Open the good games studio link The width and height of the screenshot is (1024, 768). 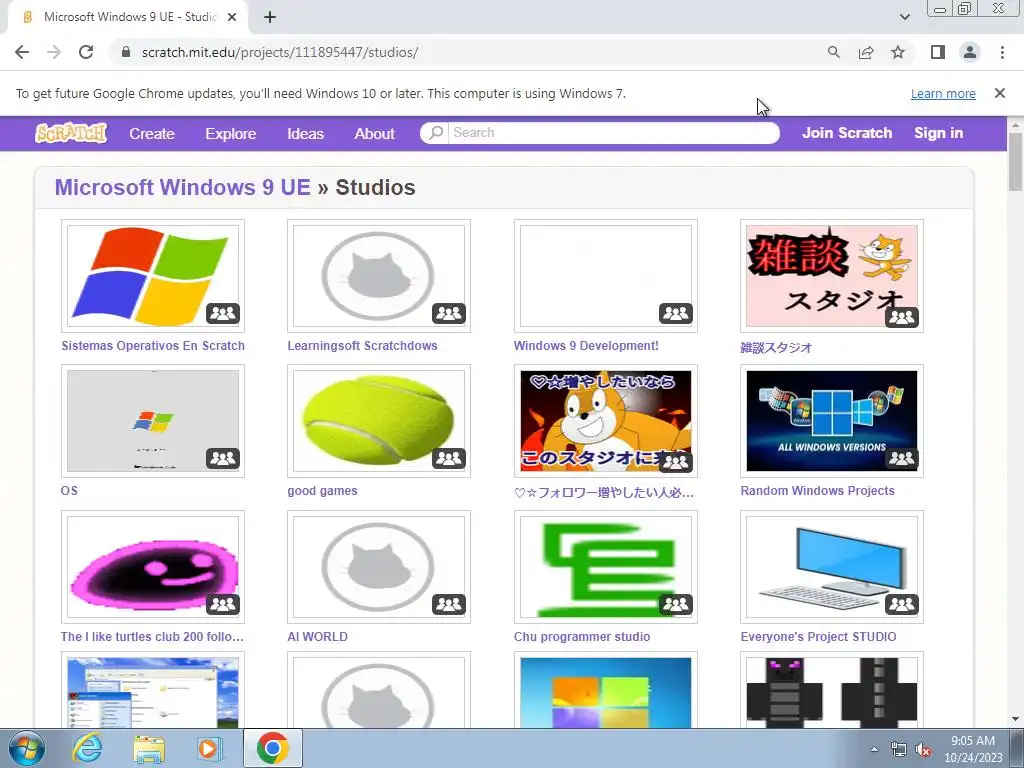[322, 491]
